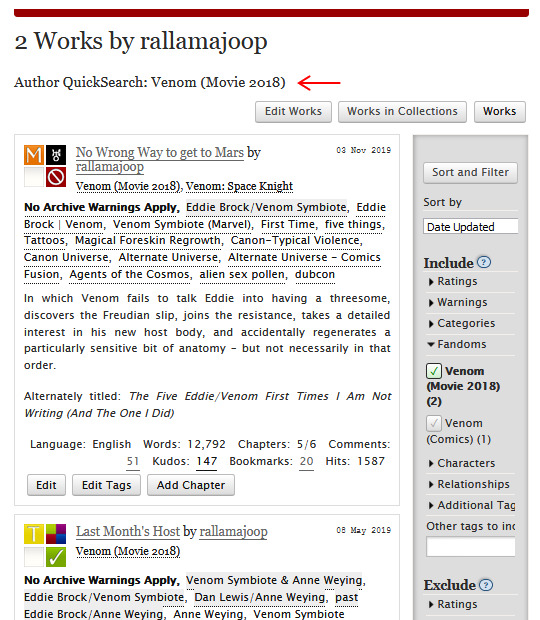Click the work-in-progress icon on Mars work
Image resolution: width=540 pixels, height=620 pixels.
pyautogui.click(x=56, y=177)
